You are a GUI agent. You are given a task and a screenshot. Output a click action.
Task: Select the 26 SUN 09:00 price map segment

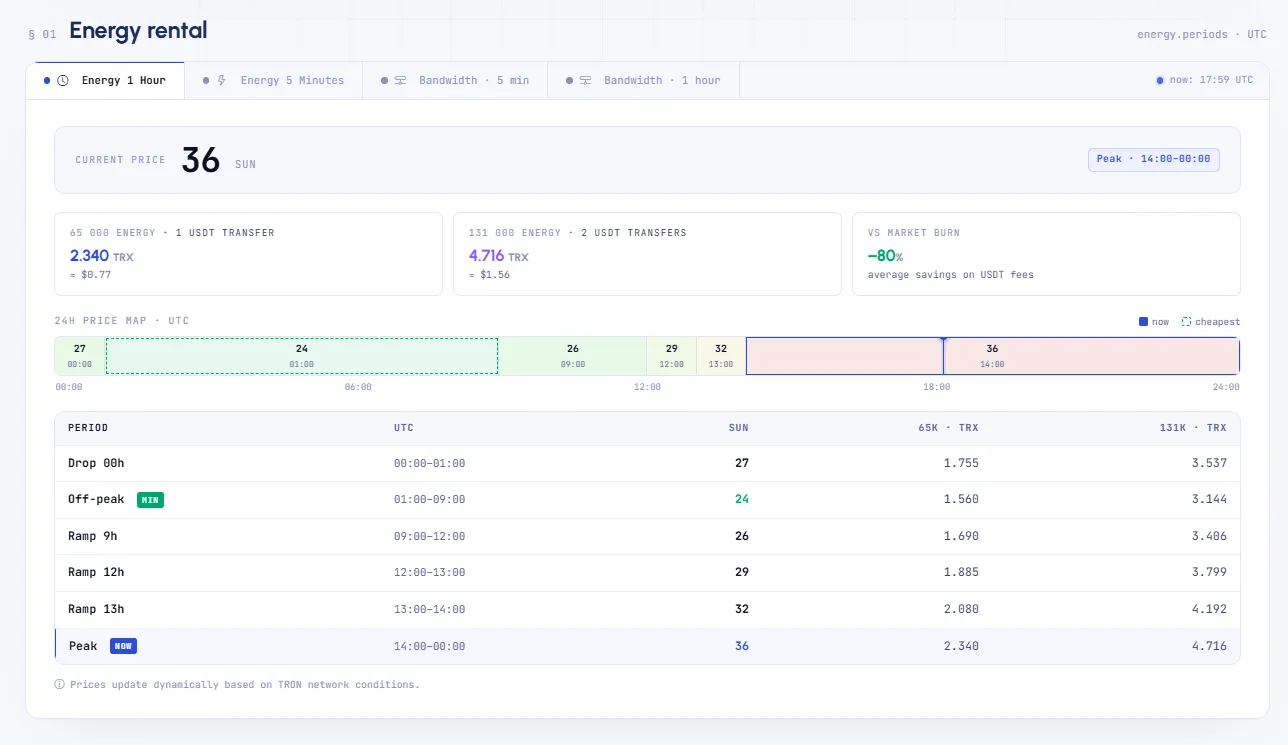click(x=572, y=356)
